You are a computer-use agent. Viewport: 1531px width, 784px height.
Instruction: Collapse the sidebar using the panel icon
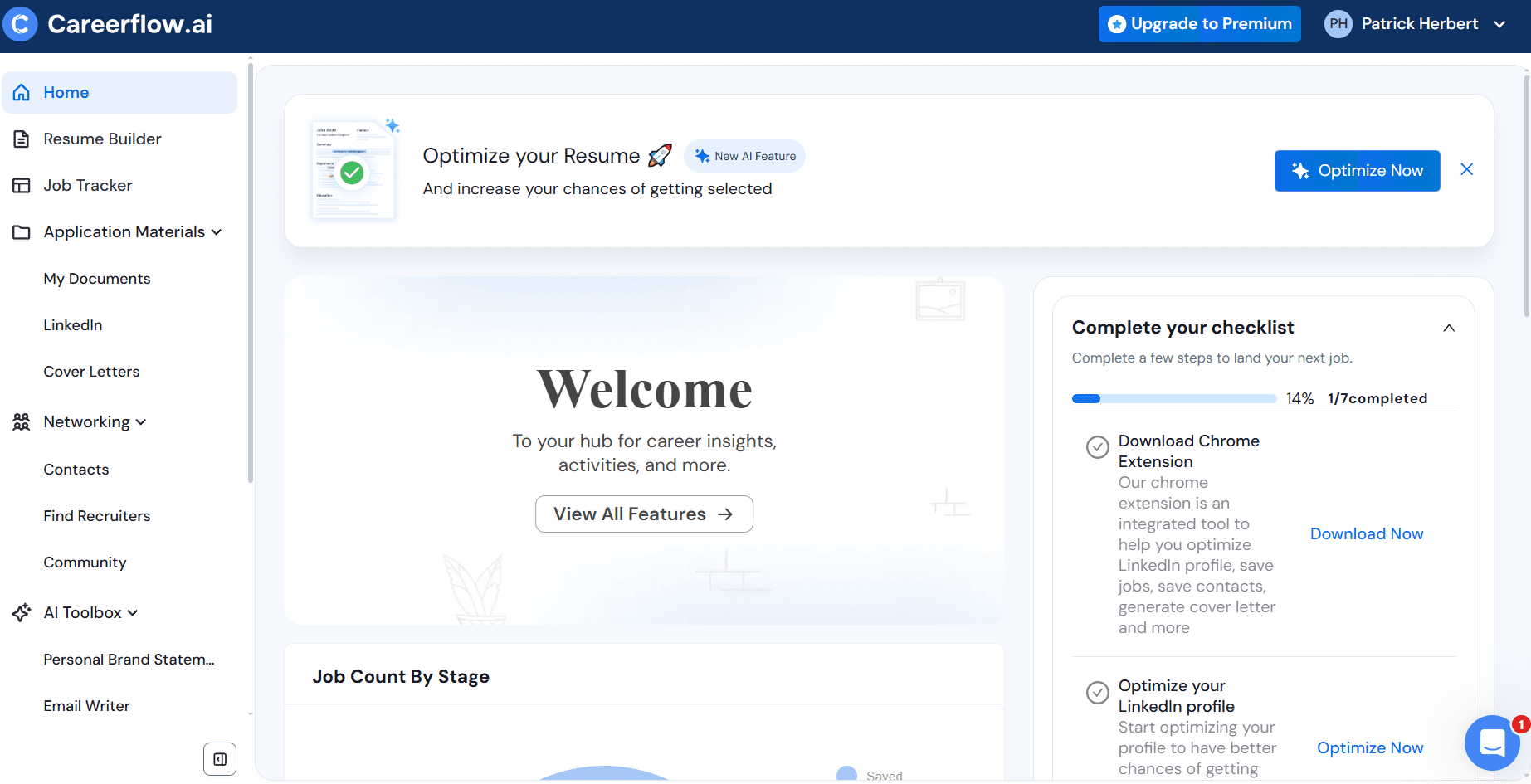pos(220,759)
